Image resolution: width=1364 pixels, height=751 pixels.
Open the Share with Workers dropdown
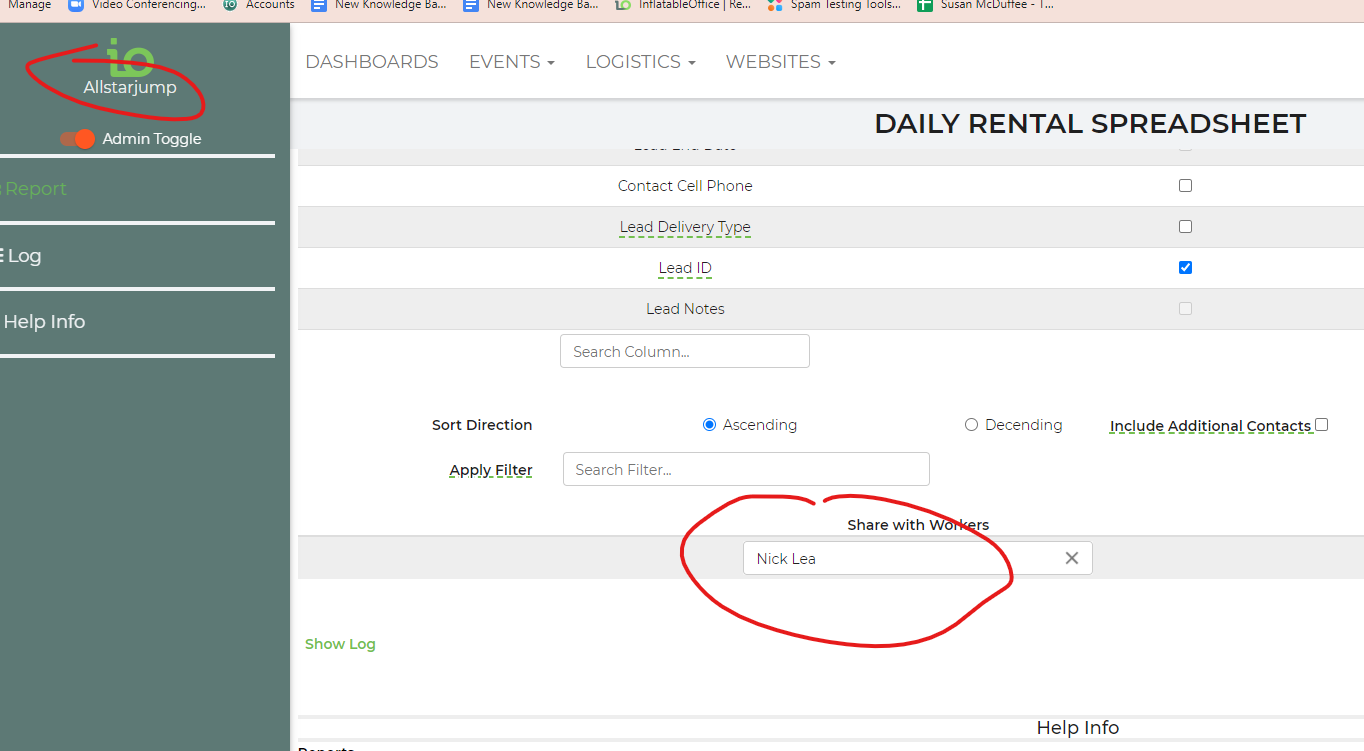pos(917,558)
